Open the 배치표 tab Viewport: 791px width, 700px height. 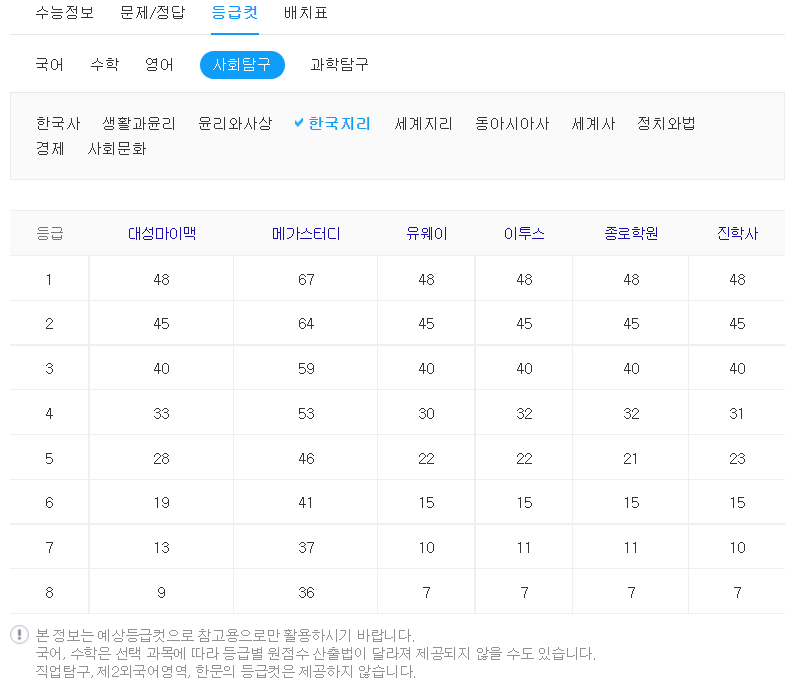306,13
